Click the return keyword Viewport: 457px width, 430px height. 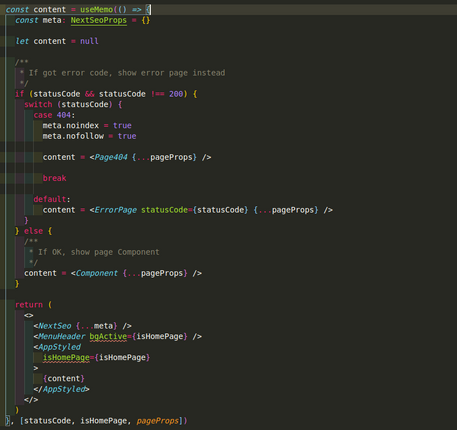tap(29, 305)
